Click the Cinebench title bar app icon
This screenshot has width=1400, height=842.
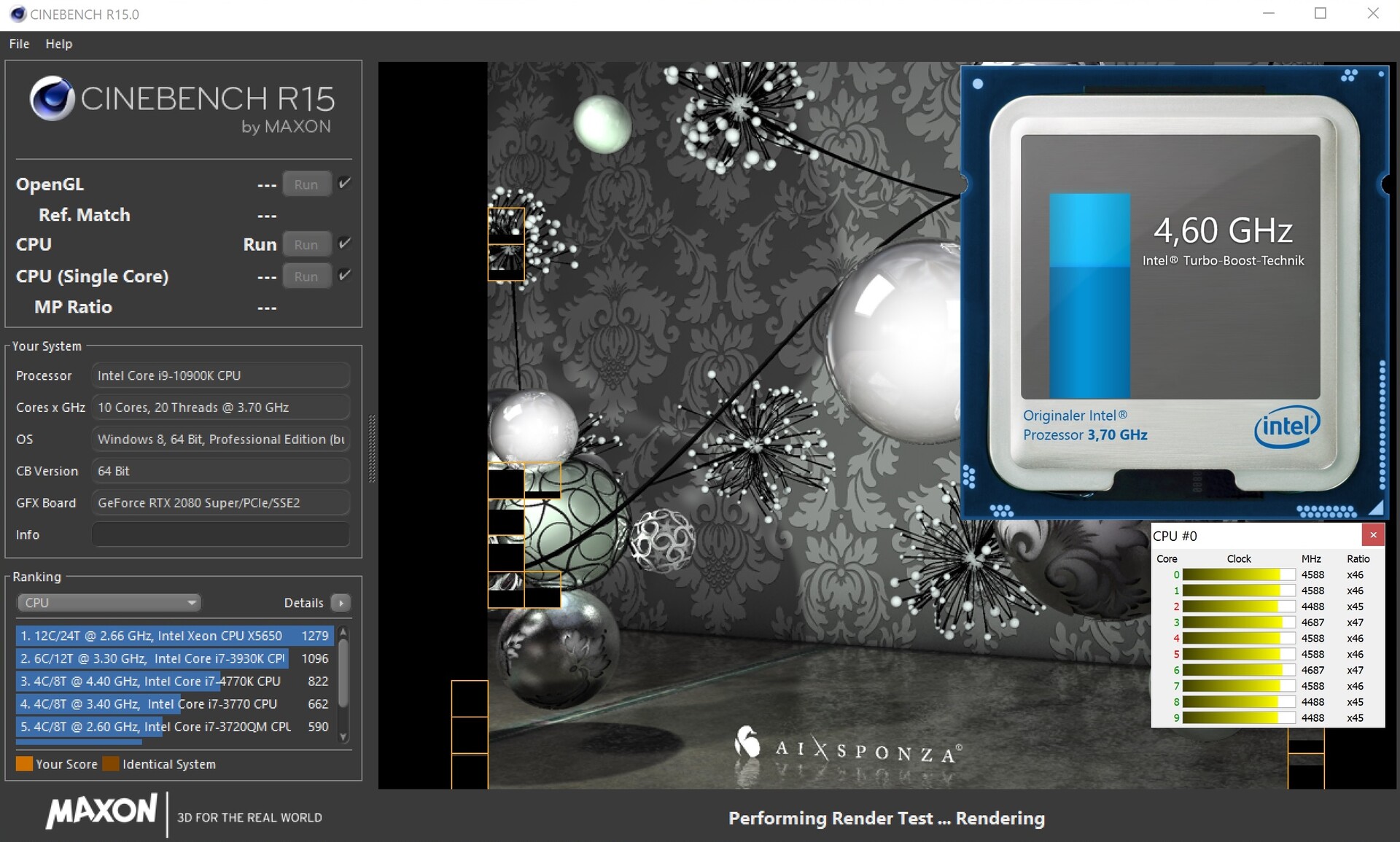[17, 14]
